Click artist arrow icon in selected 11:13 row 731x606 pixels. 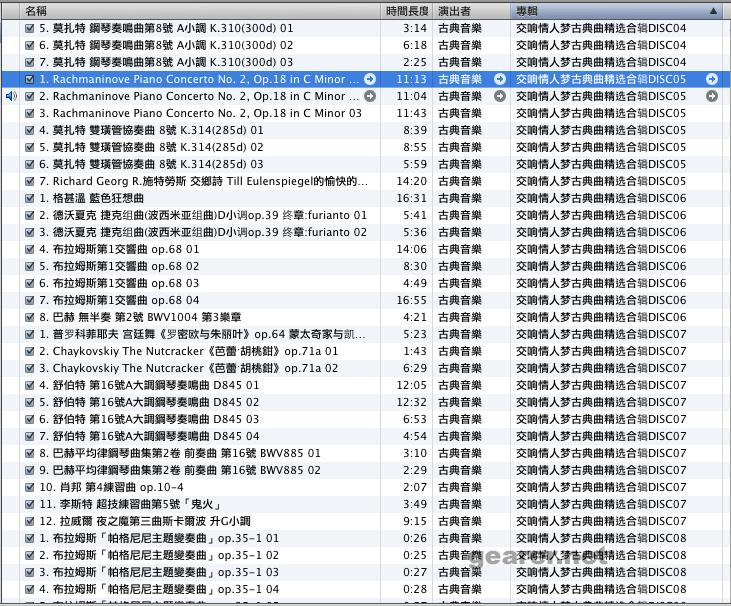(x=500, y=79)
